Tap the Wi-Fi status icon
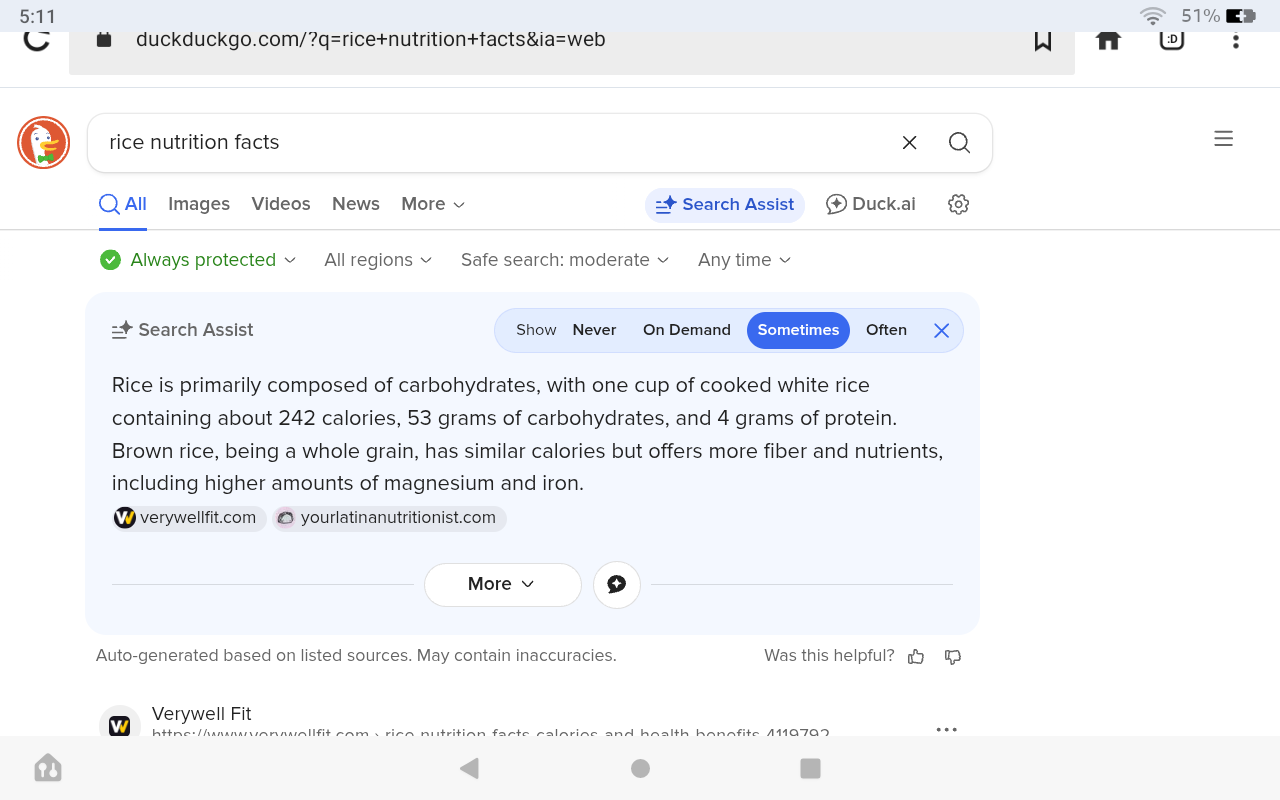1280x800 pixels. (x=1153, y=16)
